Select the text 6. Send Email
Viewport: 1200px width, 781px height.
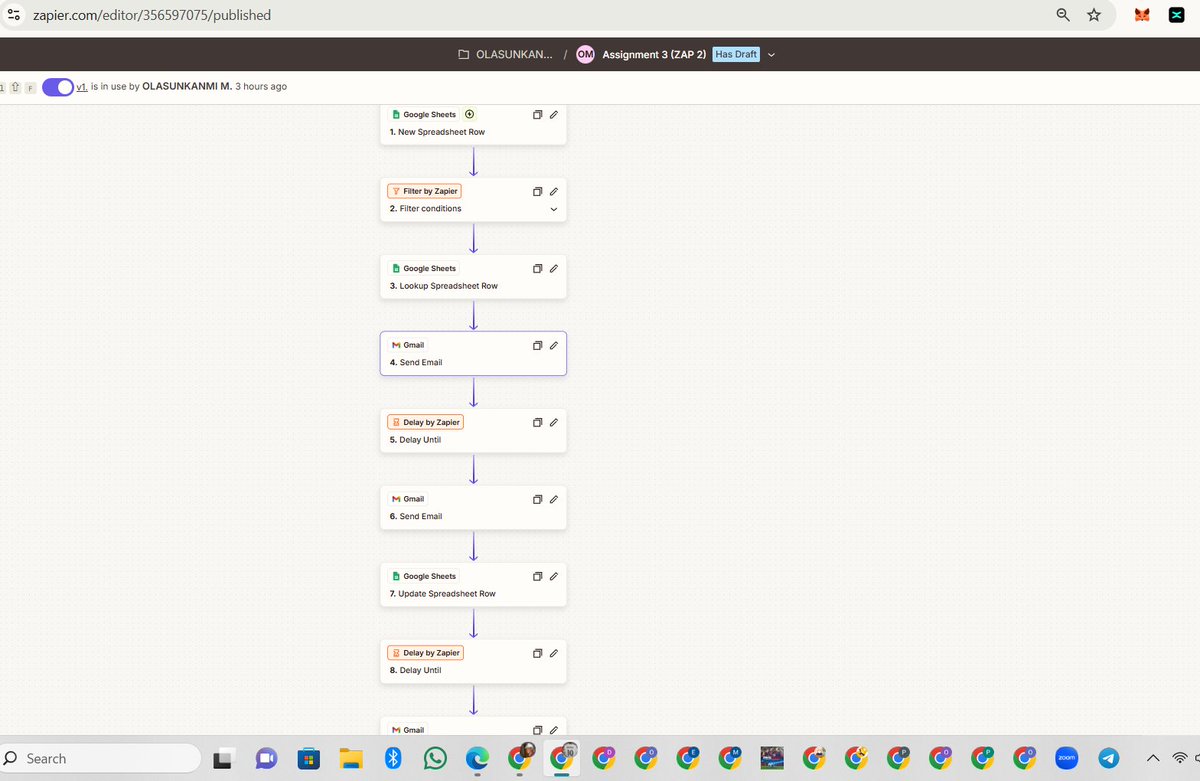[416, 517]
